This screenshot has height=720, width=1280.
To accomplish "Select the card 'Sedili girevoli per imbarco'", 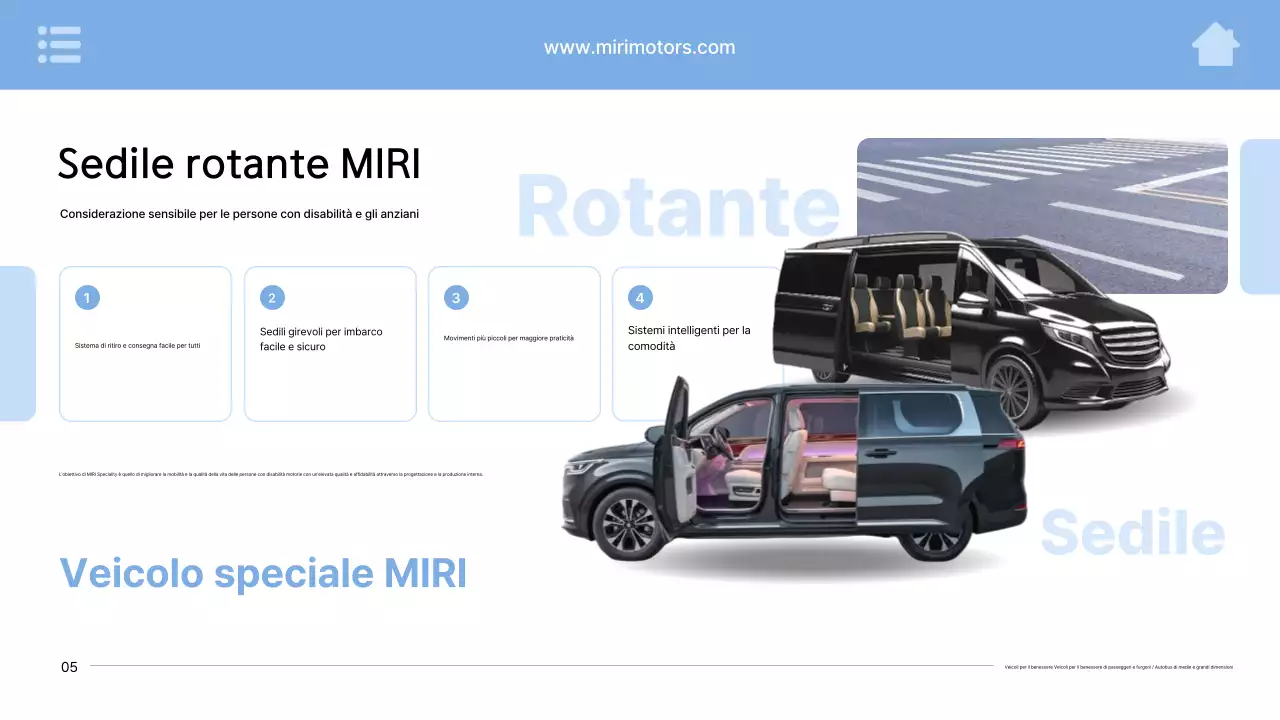I will 330,343.
